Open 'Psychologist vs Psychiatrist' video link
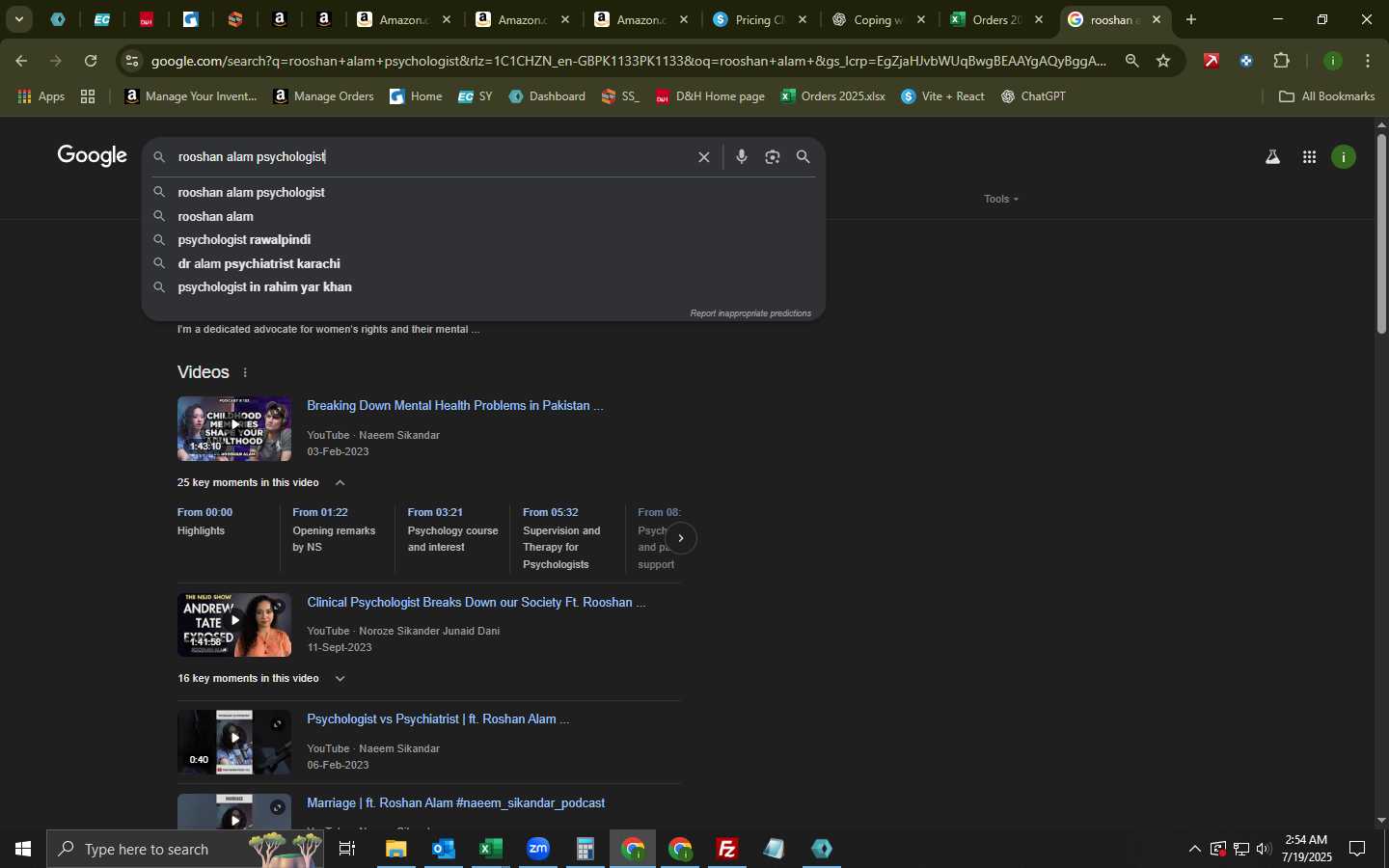The height and width of the screenshot is (868, 1389). tap(438, 719)
